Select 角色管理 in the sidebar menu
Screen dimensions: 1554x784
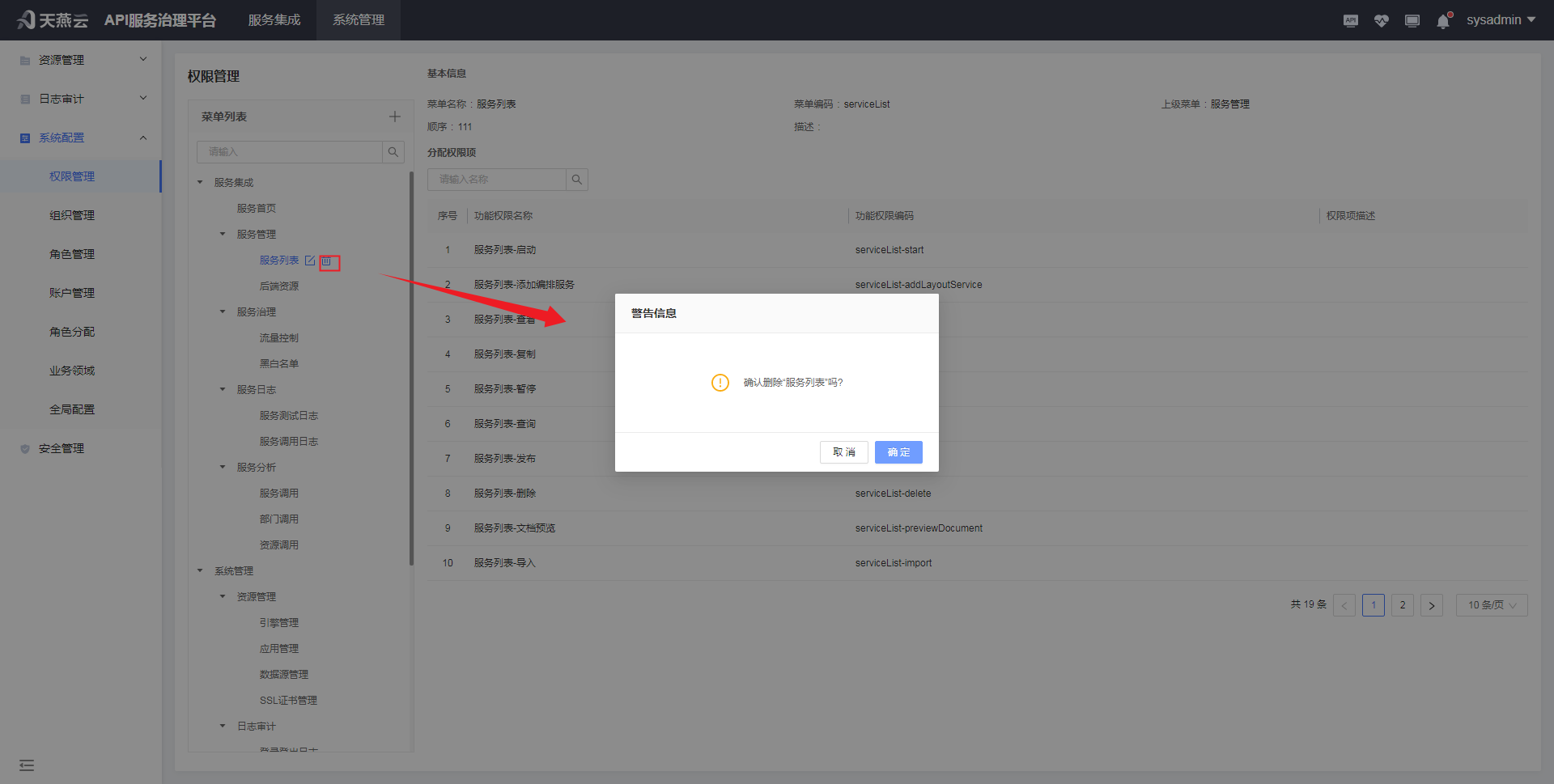[72, 254]
